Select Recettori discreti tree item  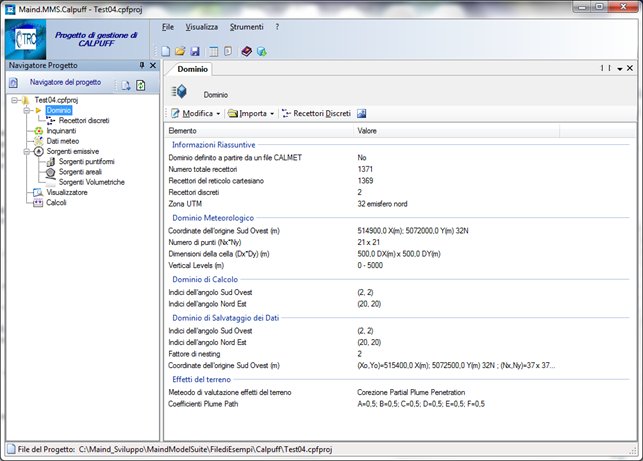84,121
